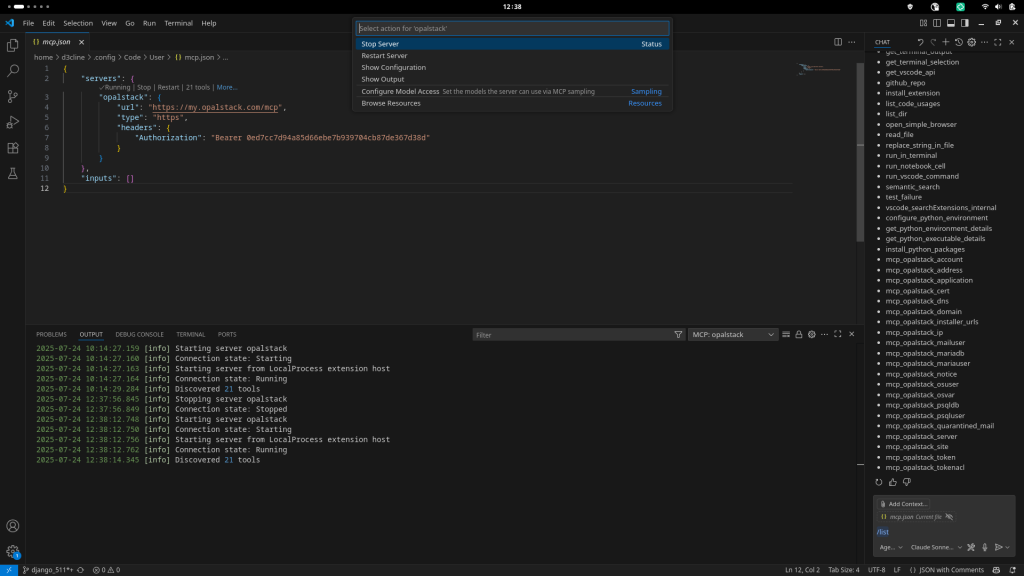Open notifications bell in status bar
This screenshot has height=576, width=1024.
(x=1012, y=570)
